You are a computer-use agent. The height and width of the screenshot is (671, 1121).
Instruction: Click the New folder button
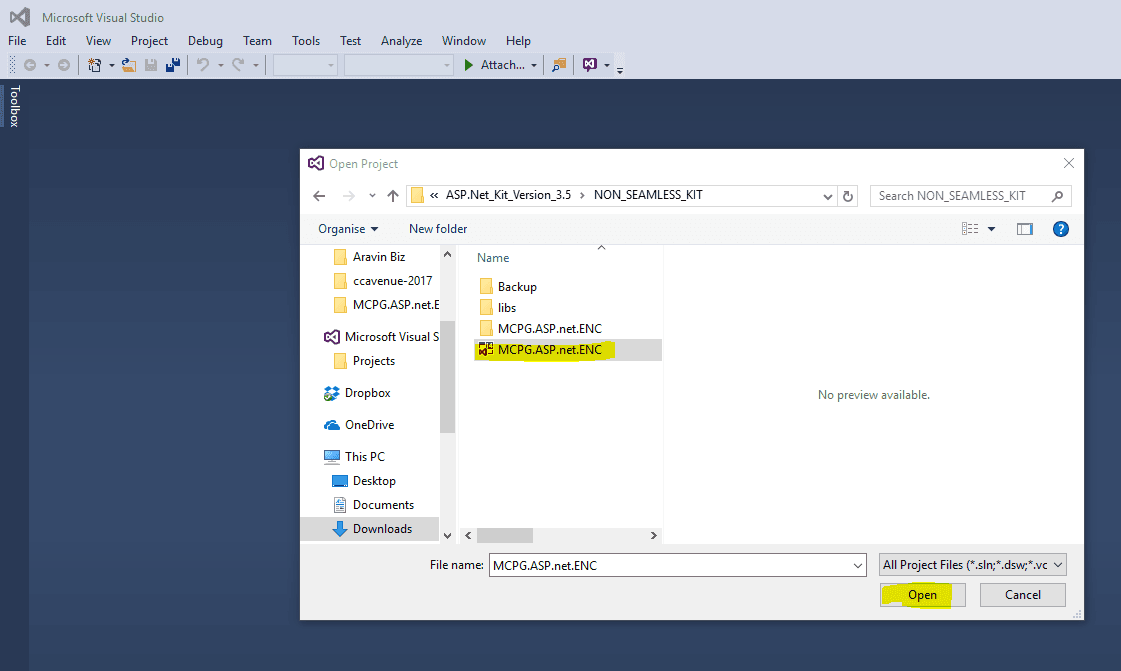438,229
